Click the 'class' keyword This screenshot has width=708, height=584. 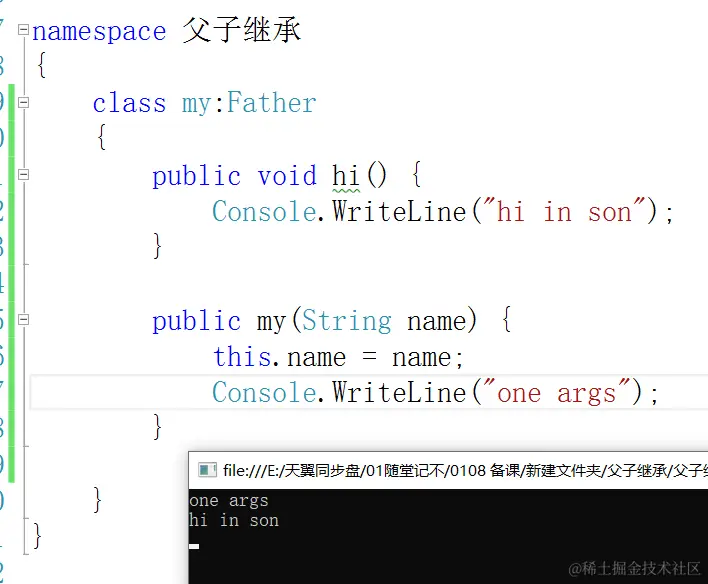129,103
